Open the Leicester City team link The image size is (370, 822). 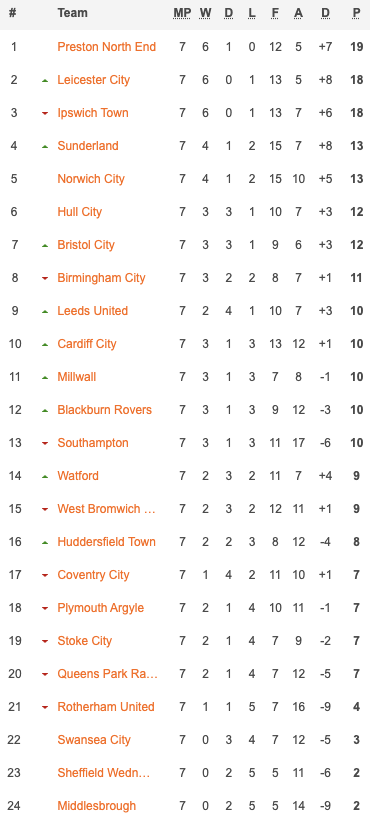(x=93, y=80)
